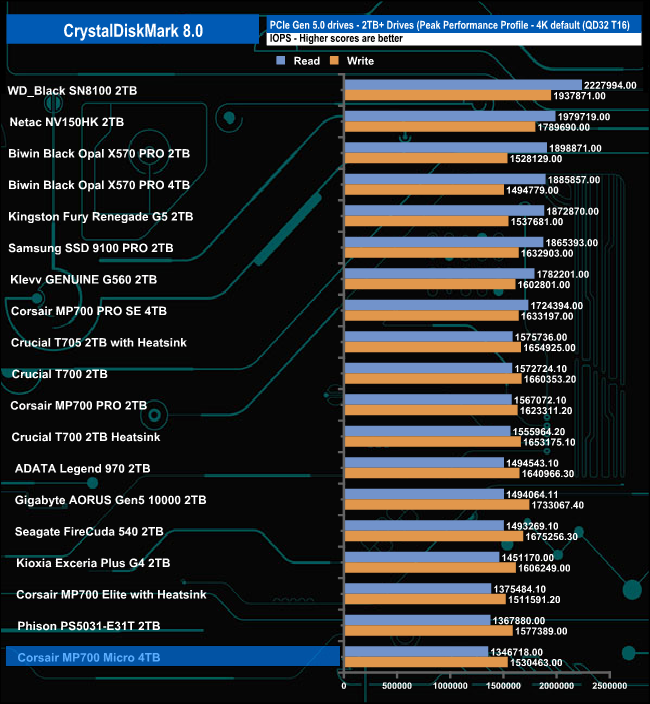
Task: Click the 1555964.20 read value
Action: pos(539,431)
